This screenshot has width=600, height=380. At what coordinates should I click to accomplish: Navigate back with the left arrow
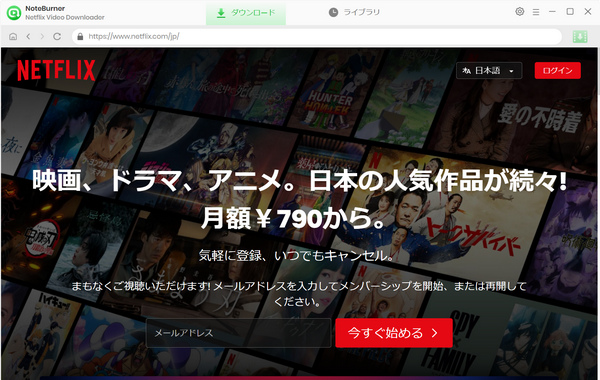(28, 36)
